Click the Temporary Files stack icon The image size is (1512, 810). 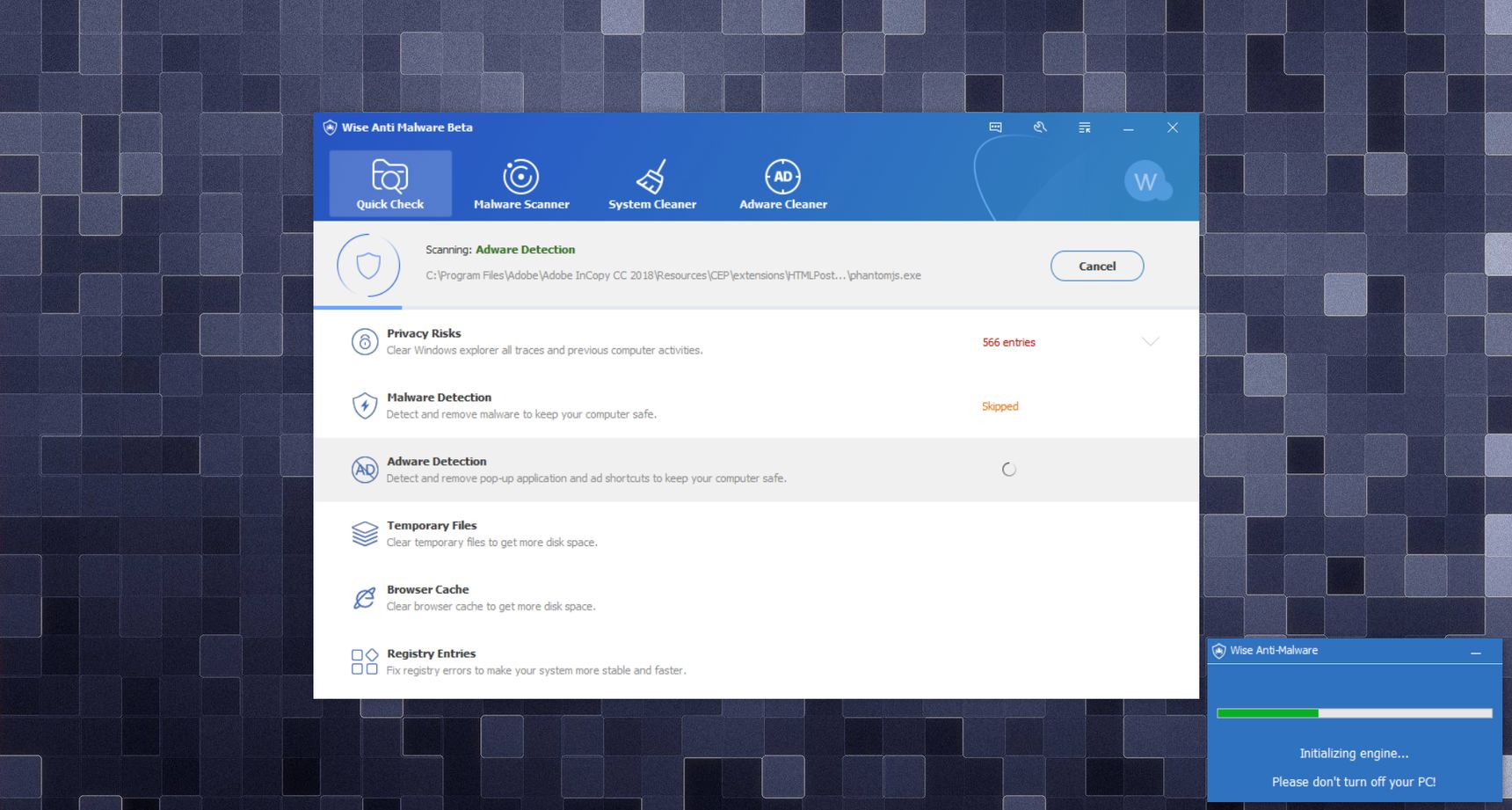point(365,534)
